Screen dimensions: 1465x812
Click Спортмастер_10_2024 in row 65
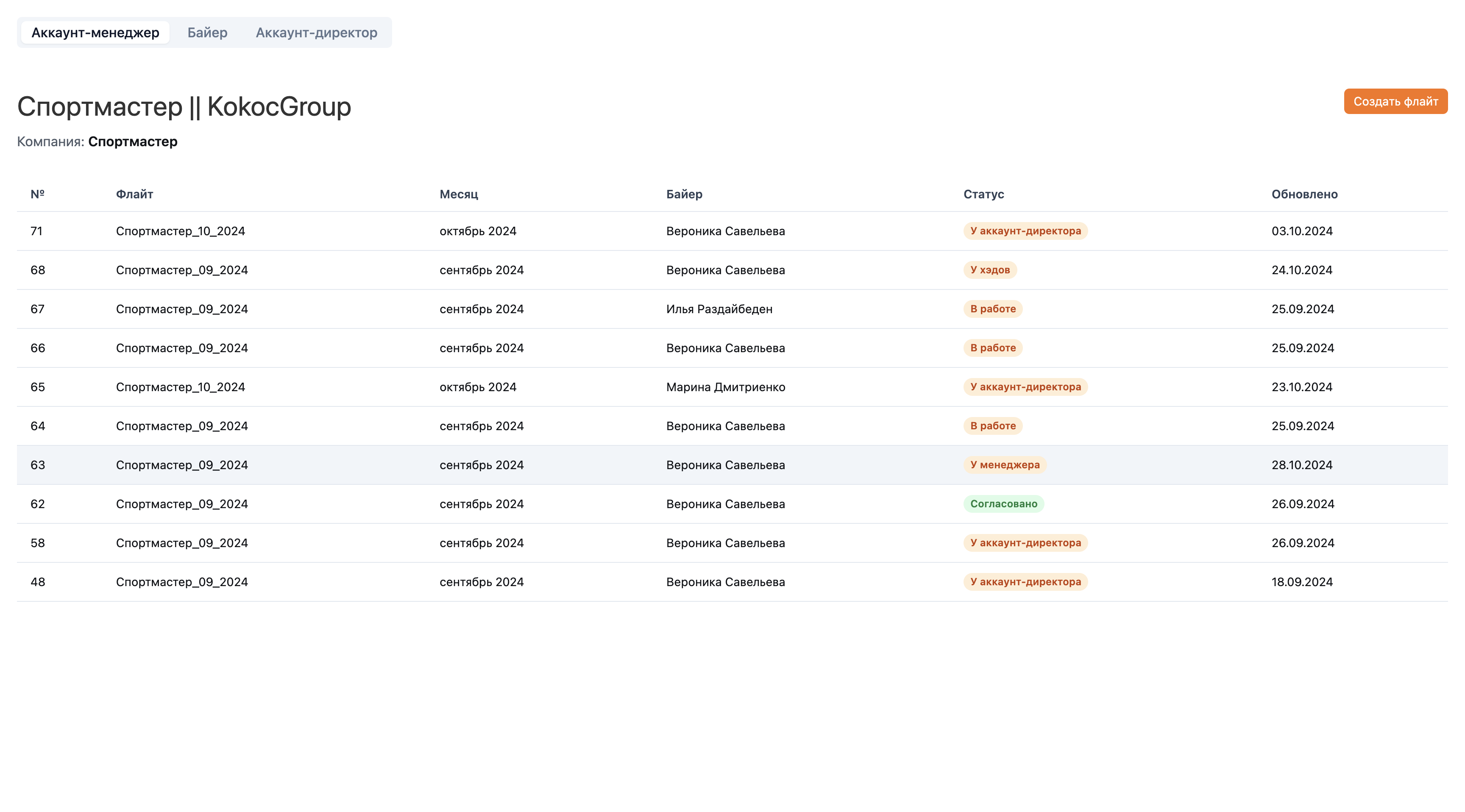(180, 387)
